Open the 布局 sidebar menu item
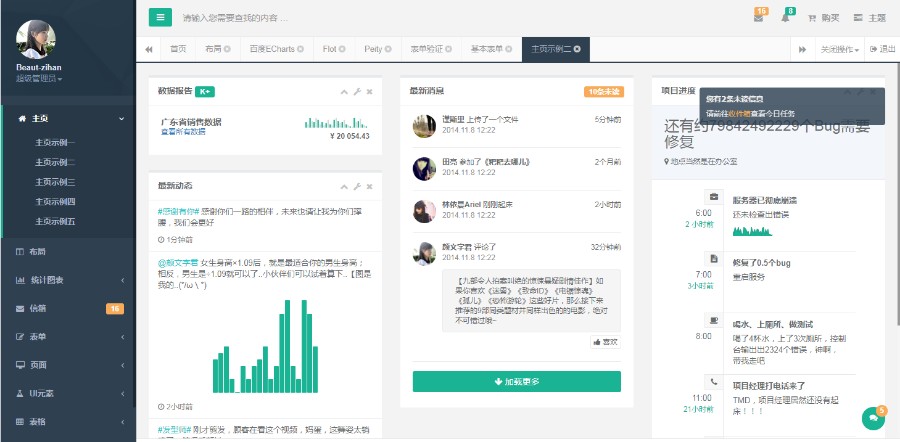900x442 pixels. click(68, 251)
